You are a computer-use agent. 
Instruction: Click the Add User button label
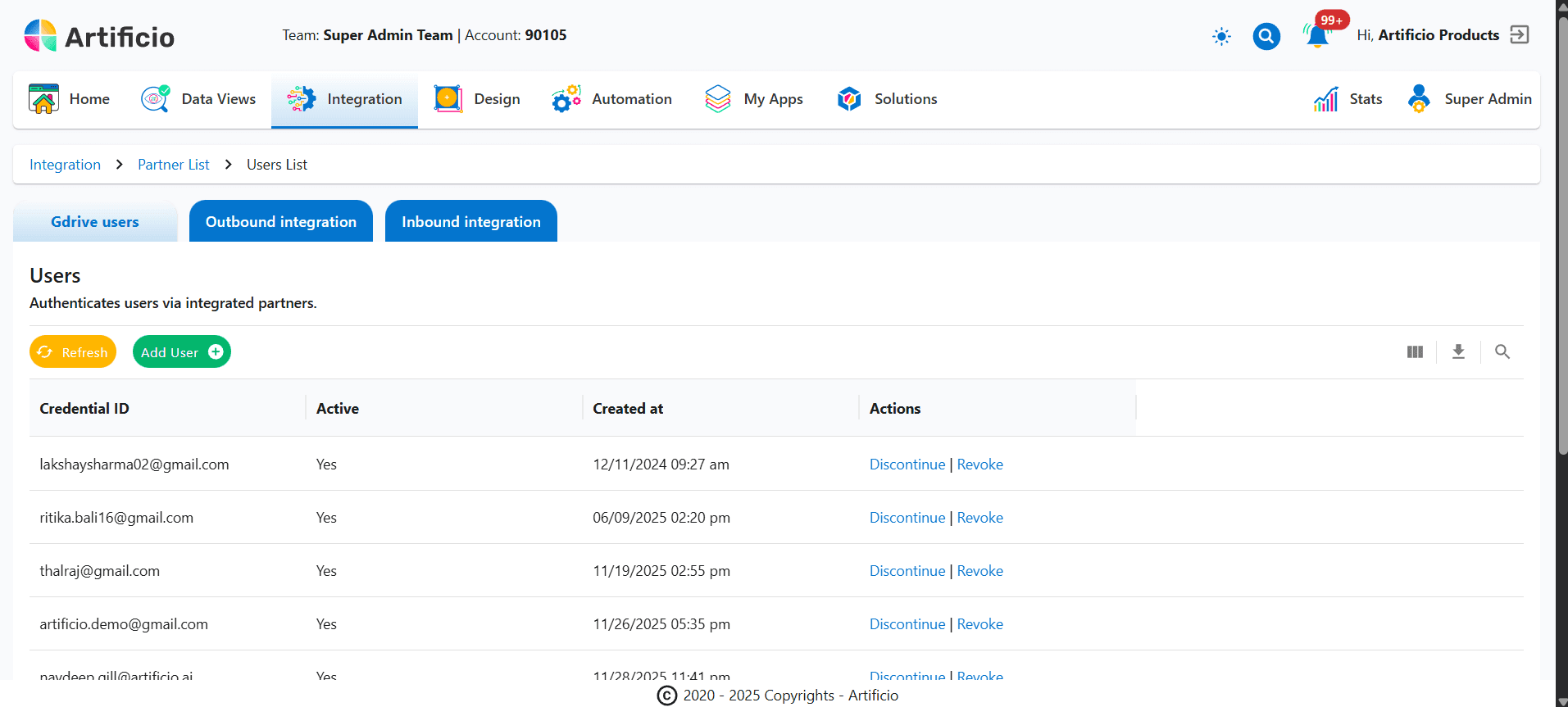point(170,352)
